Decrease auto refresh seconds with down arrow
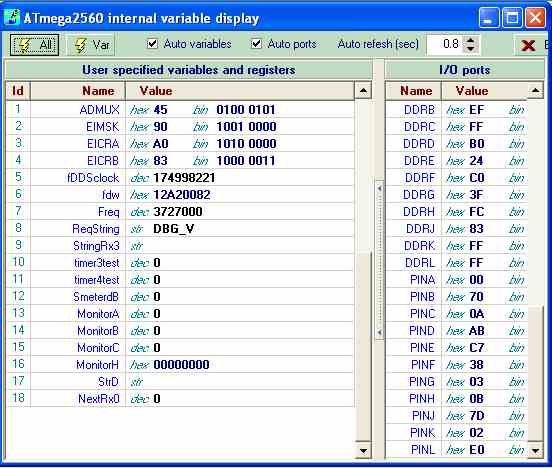Image resolution: width=552 pixels, height=468 pixels. tap(470, 49)
